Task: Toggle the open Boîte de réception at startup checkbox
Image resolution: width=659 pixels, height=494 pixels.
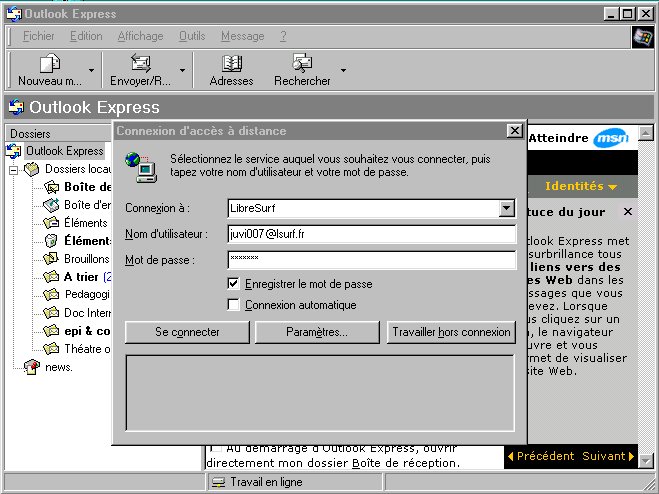Action: [x=215, y=448]
